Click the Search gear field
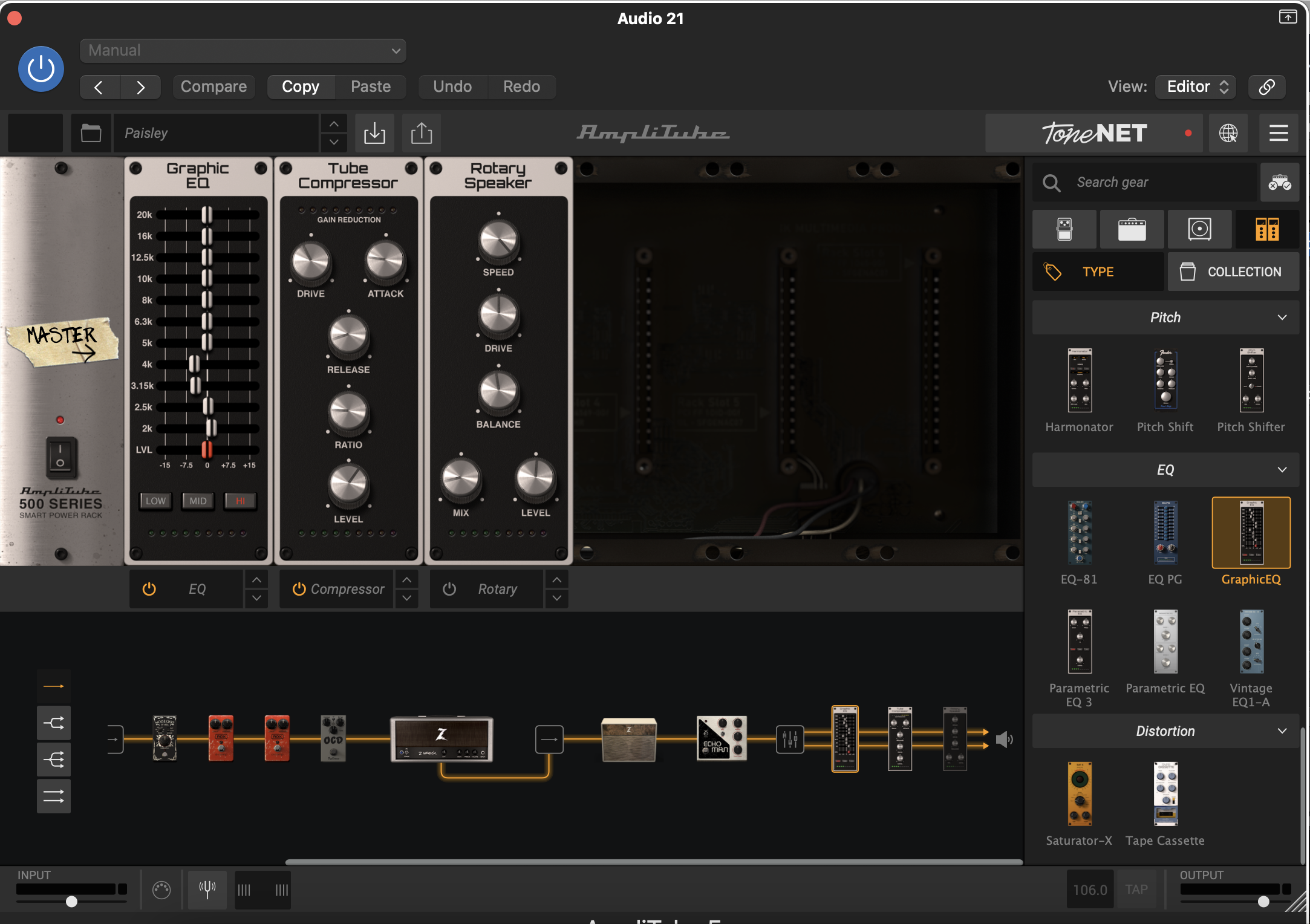This screenshot has width=1310, height=924. tap(1143, 182)
